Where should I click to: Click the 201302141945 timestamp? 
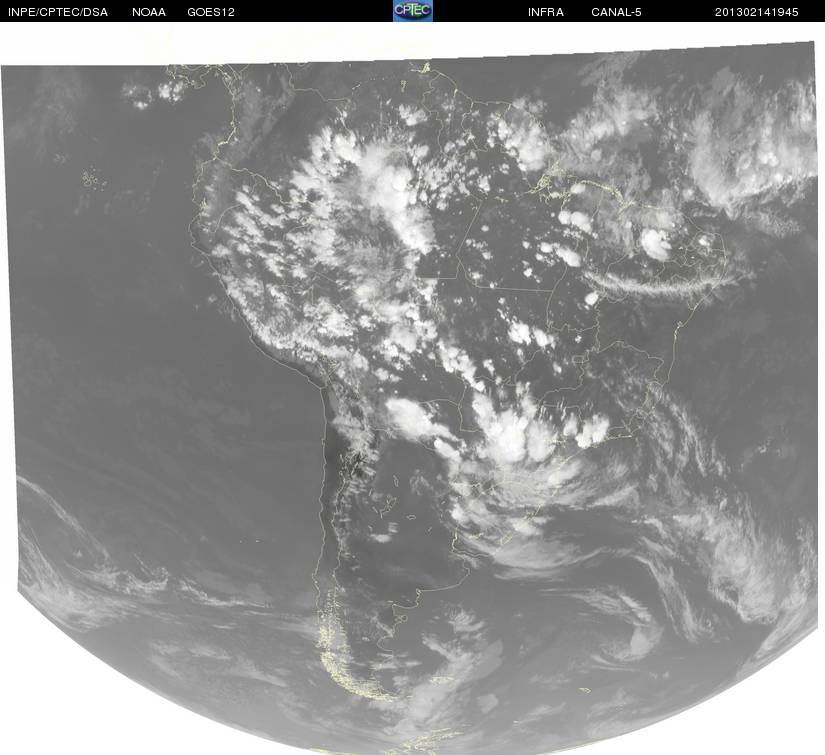point(757,12)
